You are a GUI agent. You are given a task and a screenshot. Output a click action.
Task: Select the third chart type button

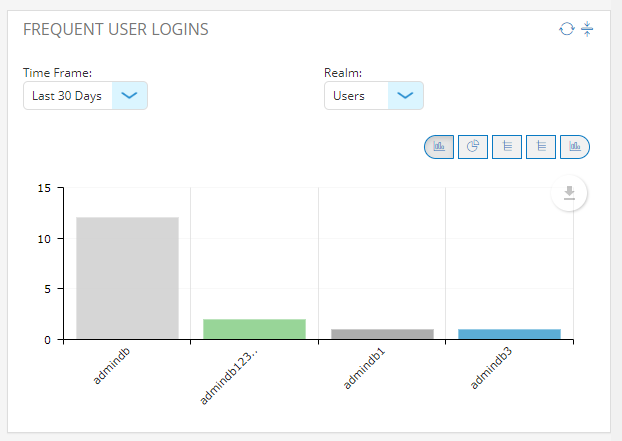(x=507, y=147)
